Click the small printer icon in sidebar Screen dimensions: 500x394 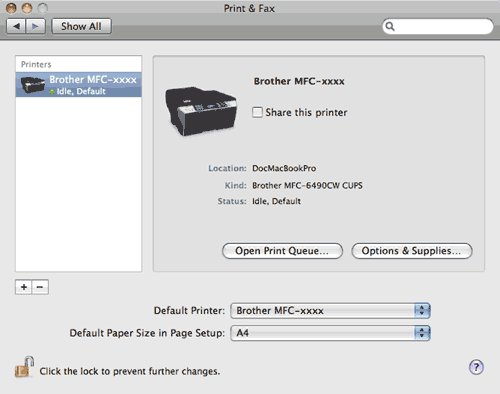[x=33, y=85]
